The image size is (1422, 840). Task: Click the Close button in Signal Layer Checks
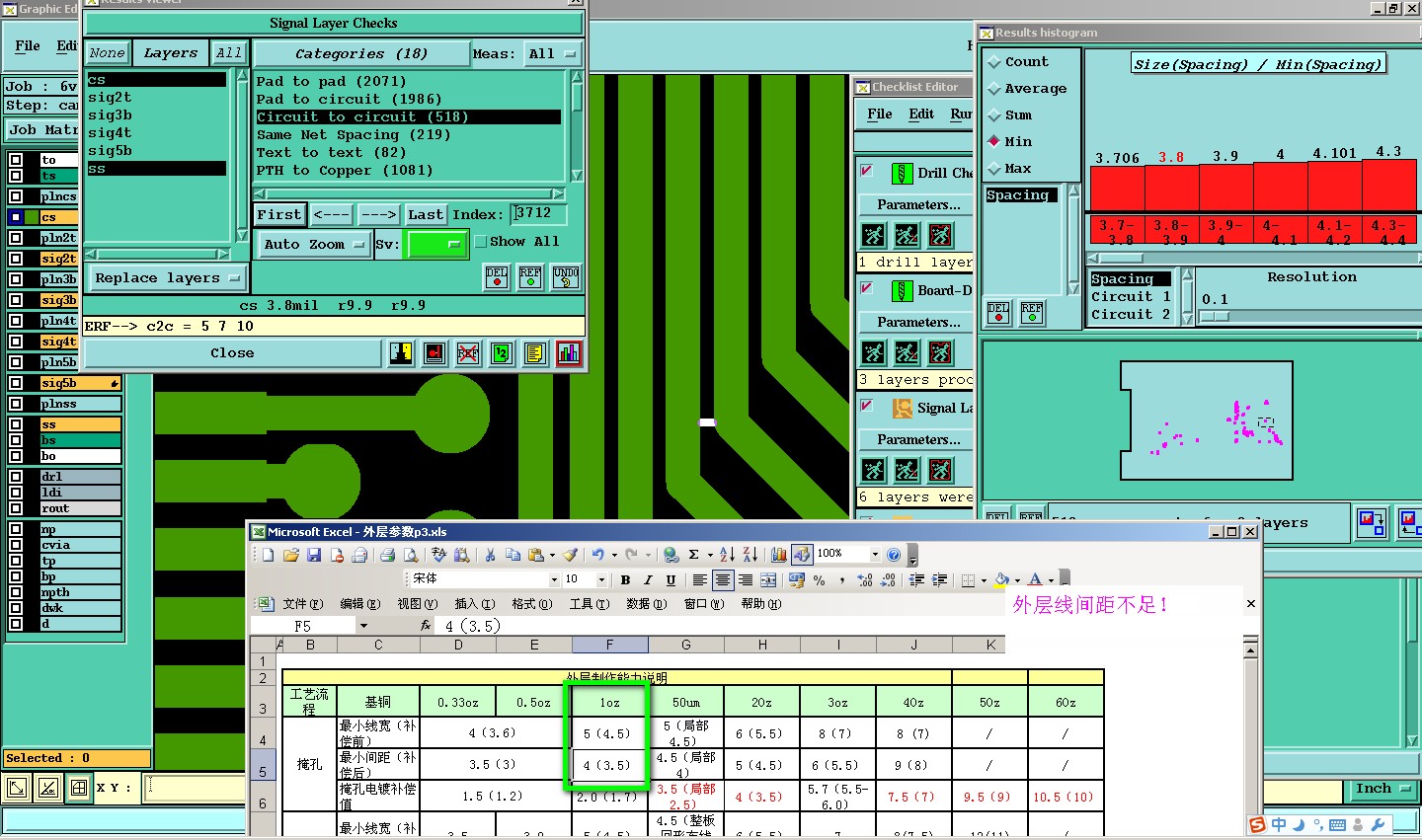click(232, 353)
